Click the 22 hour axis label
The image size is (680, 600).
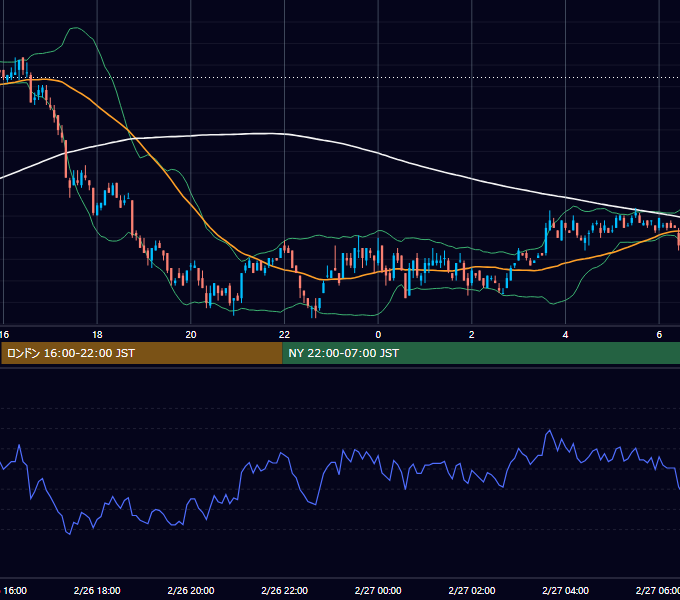284,335
